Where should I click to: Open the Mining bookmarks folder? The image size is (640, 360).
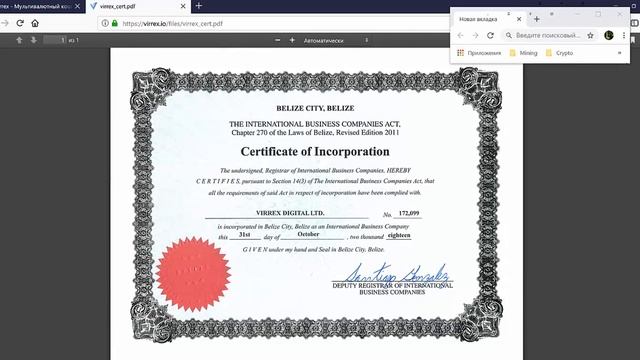(524, 53)
